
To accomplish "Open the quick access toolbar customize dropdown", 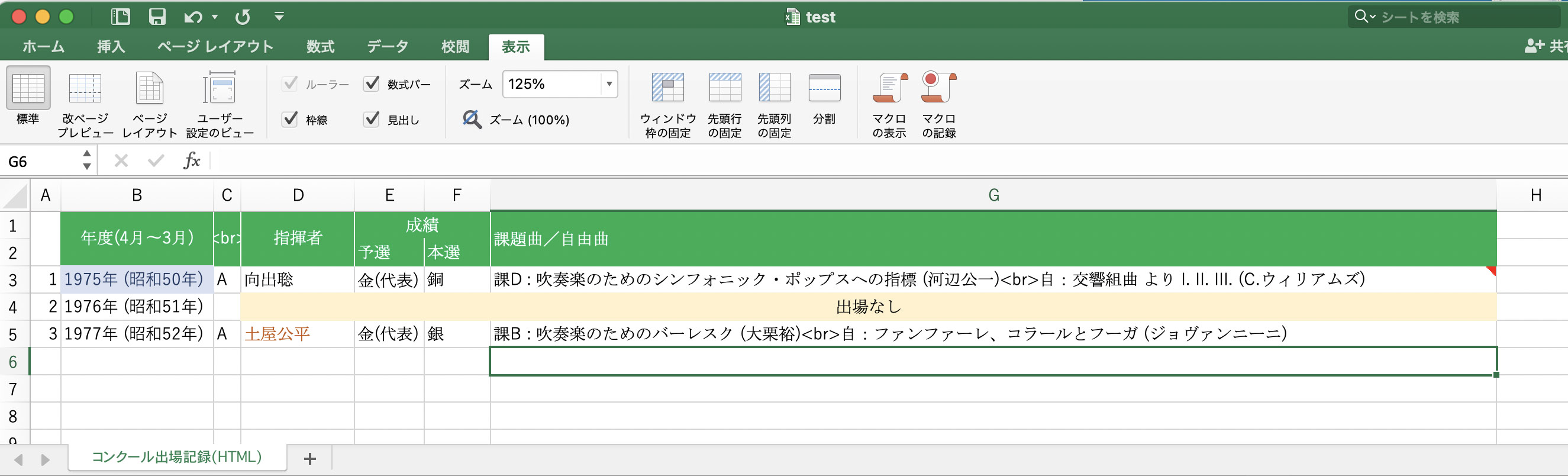I will tap(279, 17).
